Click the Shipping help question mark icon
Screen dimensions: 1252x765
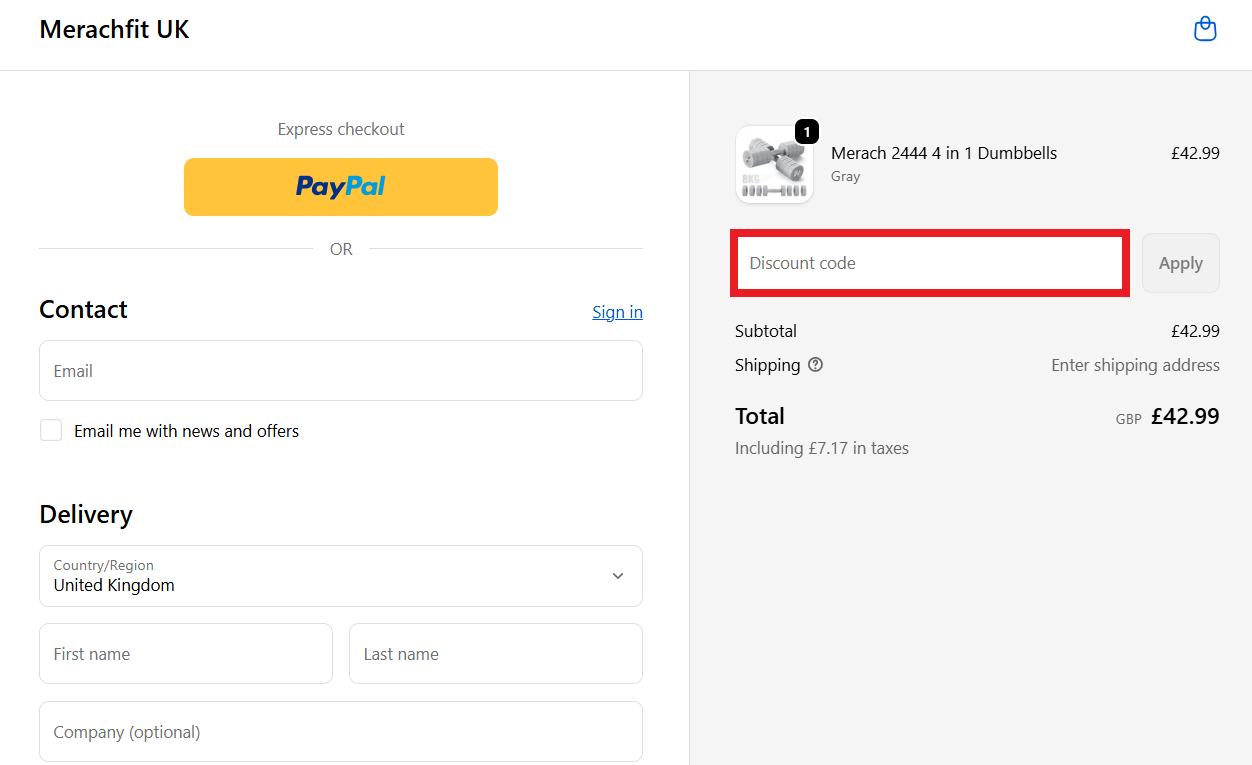pyautogui.click(x=815, y=365)
